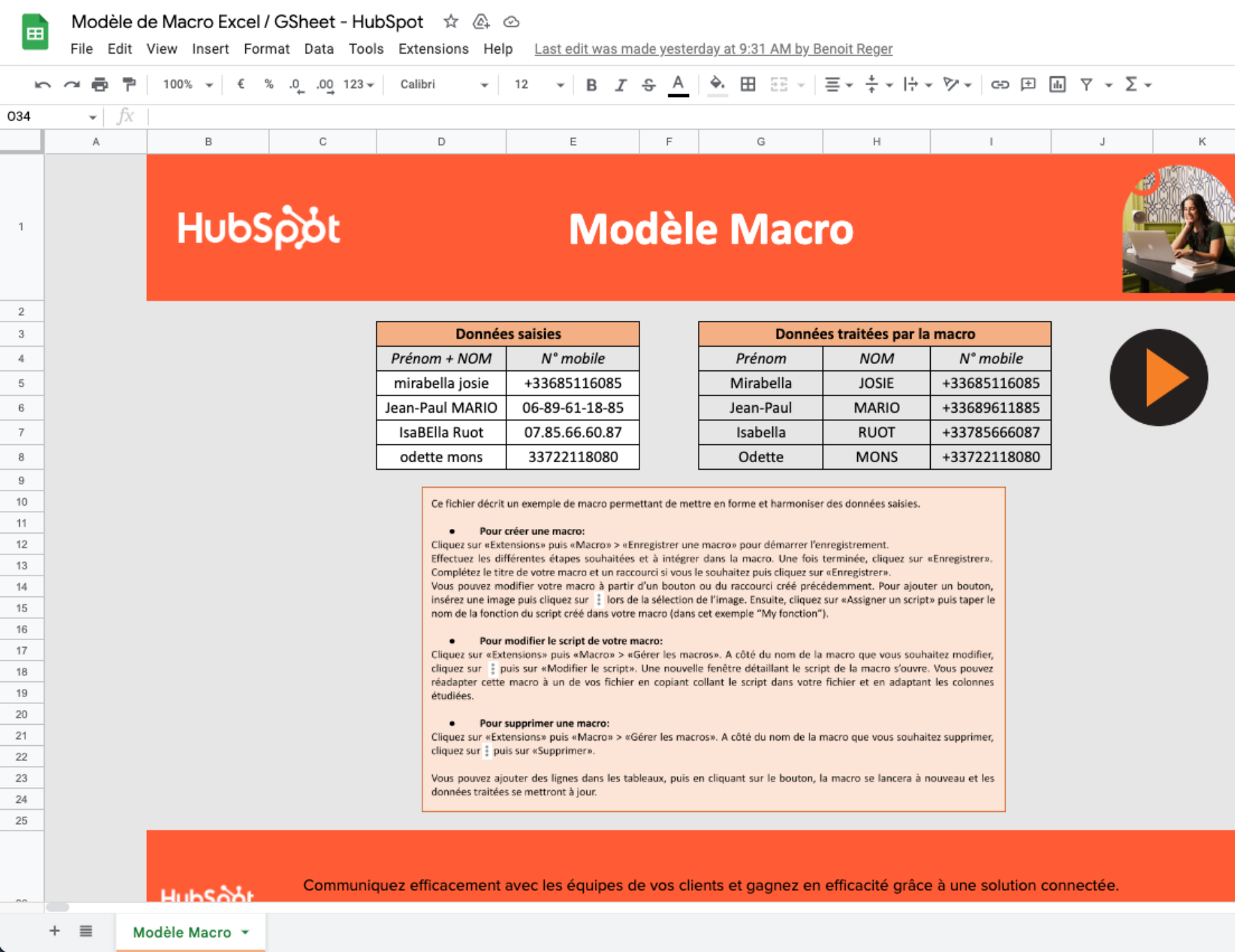
Task: Open the Insert menu
Action: [x=210, y=49]
